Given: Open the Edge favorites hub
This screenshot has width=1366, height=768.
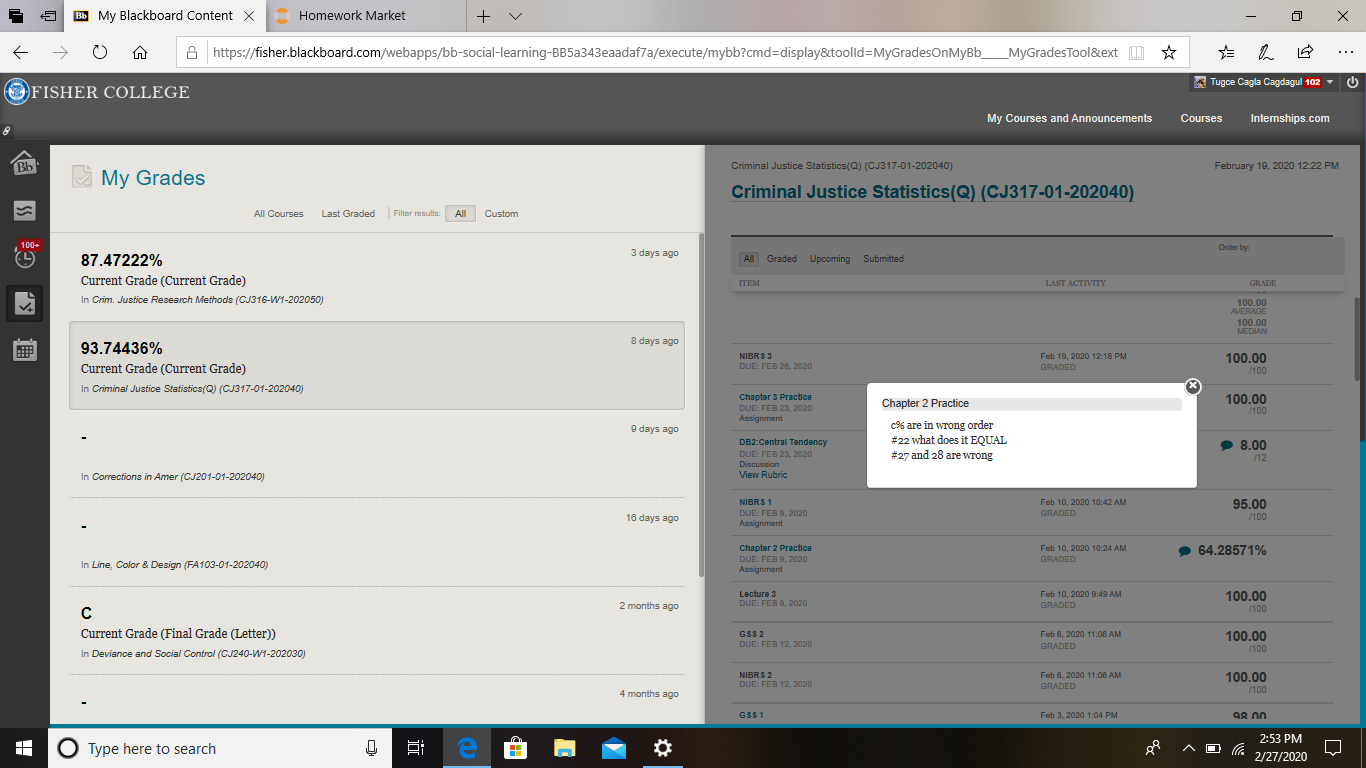Looking at the screenshot, I should 1227,52.
